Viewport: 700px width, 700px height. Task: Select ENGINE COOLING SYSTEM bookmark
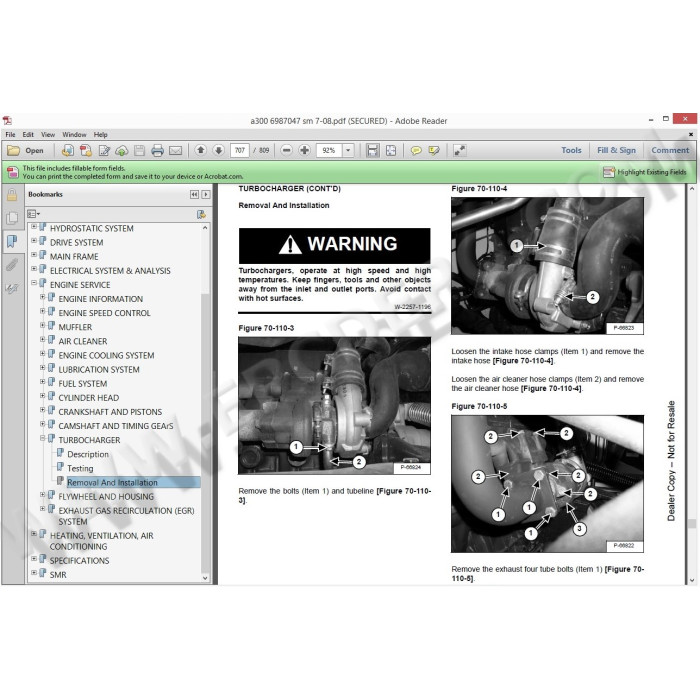pyautogui.click(x=106, y=355)
